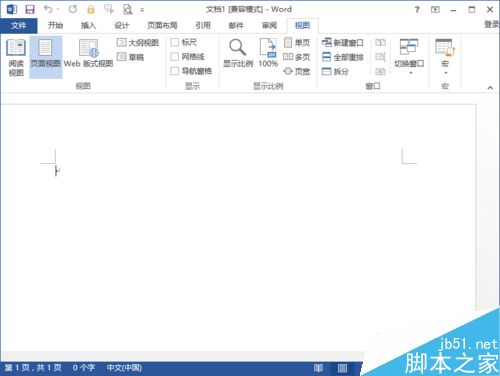Enable the 网格线 Gridlines checkbox

pos(175,57)
